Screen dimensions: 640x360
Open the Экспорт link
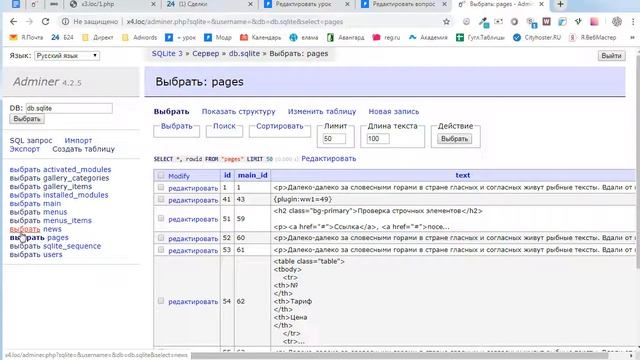click(25, 149)
